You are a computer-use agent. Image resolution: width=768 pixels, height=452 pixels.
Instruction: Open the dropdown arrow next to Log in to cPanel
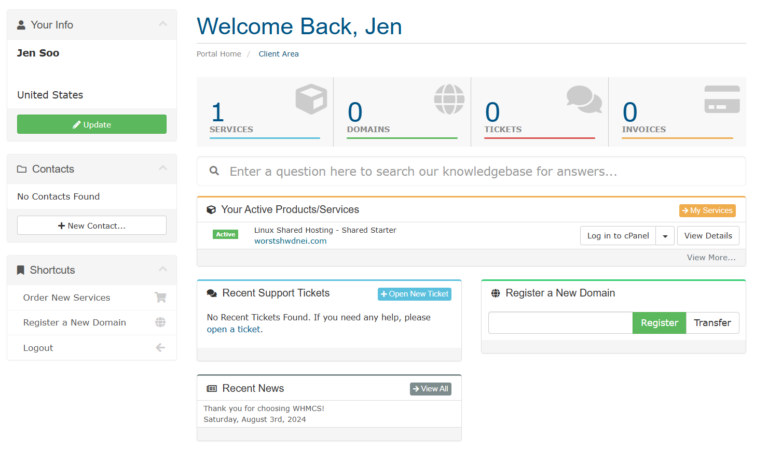click(x=665, y=236)
